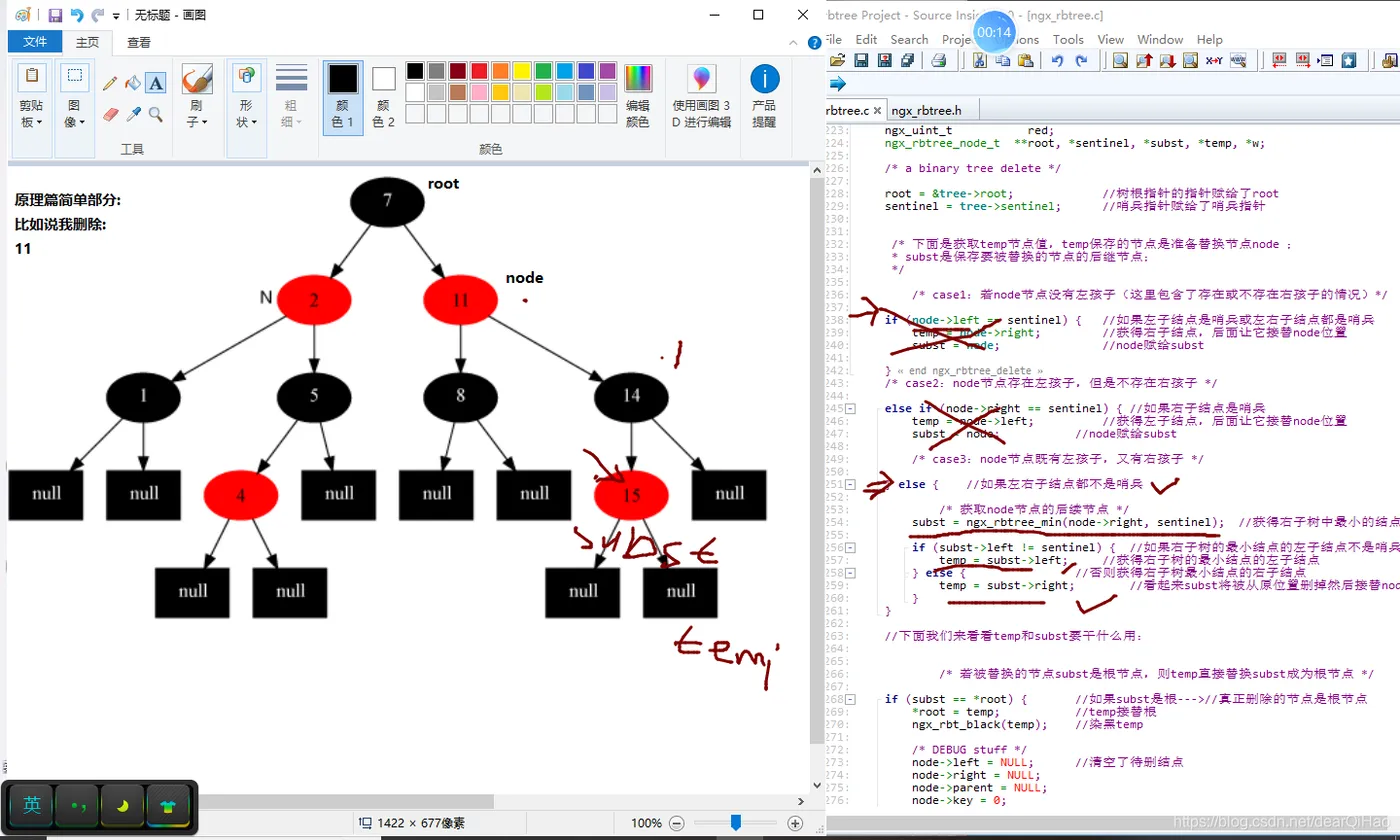Click the Copy icon in Source Insight
The width and height of the screenshot is (1400, 840).
1003,60
